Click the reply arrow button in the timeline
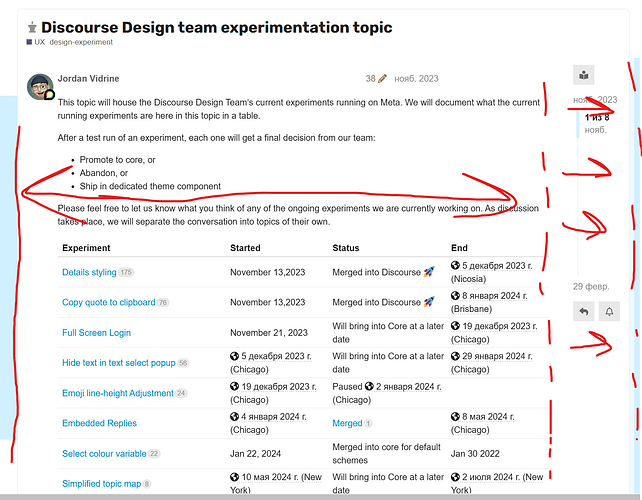Viewport: 642px width, 500px height. [x=583, y=312]
